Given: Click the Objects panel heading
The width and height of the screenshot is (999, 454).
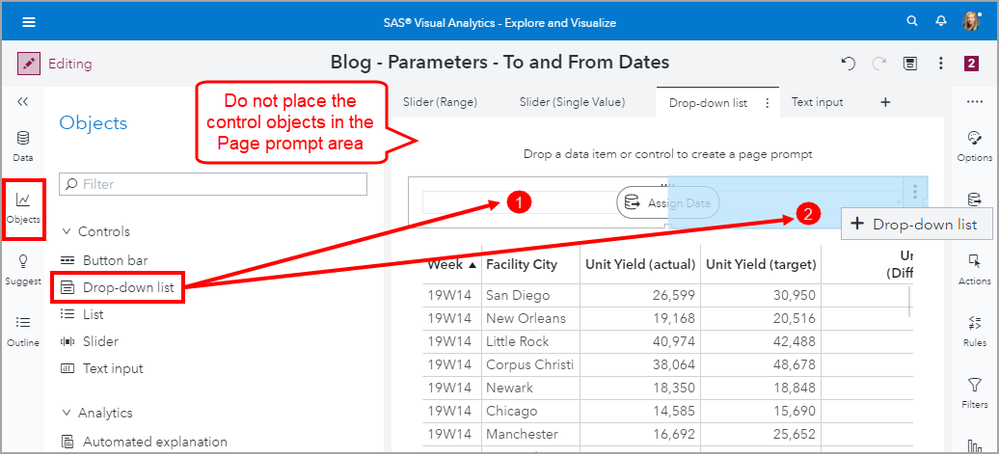Looking at the screenshot, I should click(93, 123).
